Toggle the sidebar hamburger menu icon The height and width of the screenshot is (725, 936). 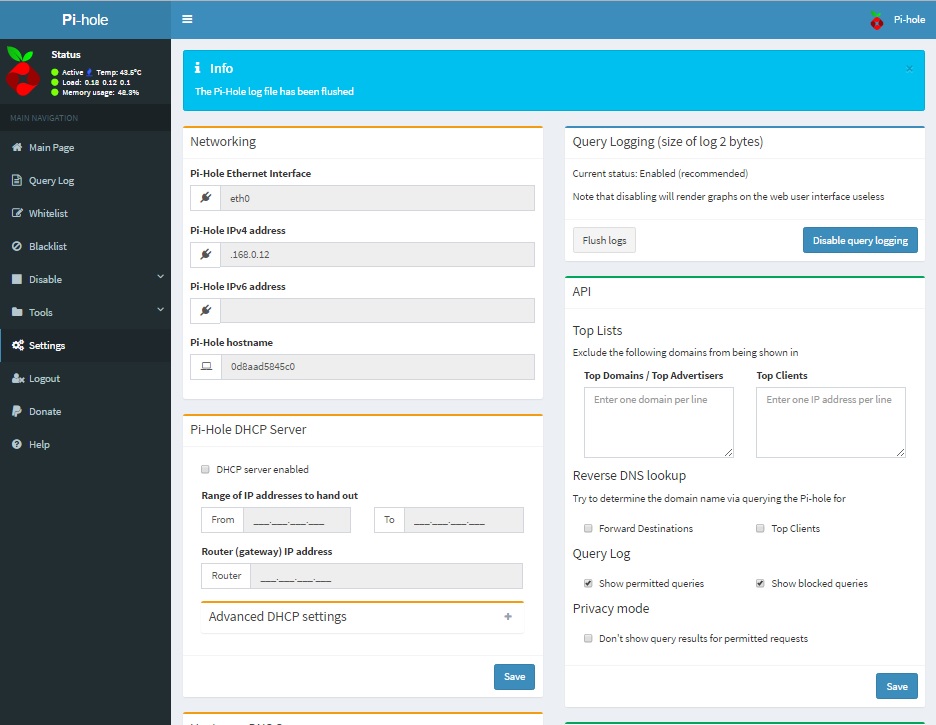[x=187, y=19]
